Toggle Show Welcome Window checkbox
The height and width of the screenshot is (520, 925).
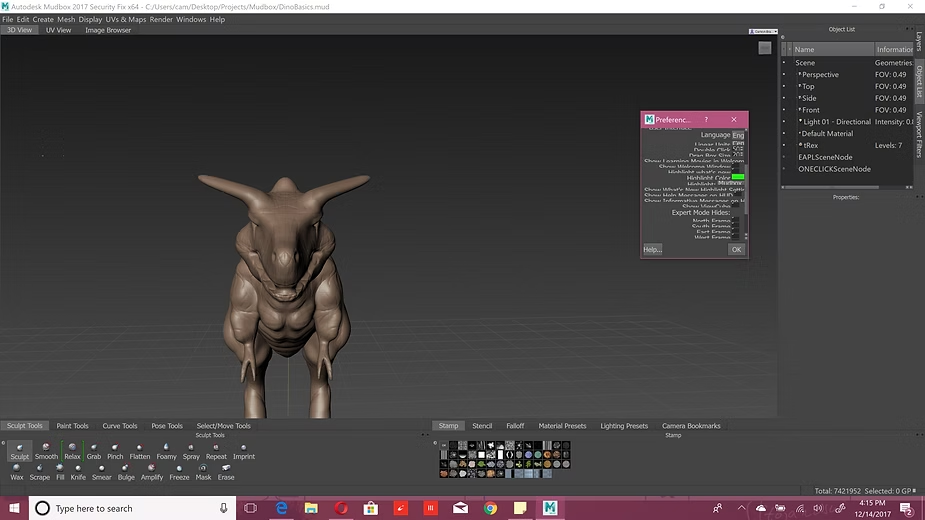[735, 167]
